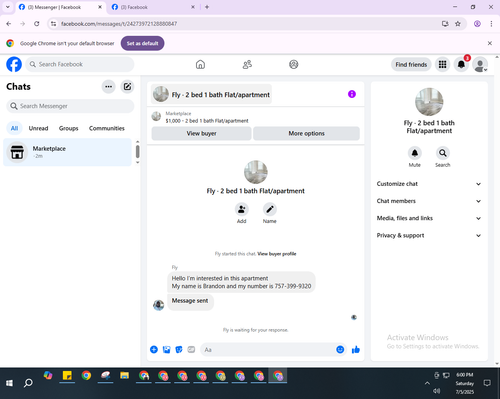Open the Home feed icon
This screenshot has width=500, height=399.
click(x=200, y=64)
